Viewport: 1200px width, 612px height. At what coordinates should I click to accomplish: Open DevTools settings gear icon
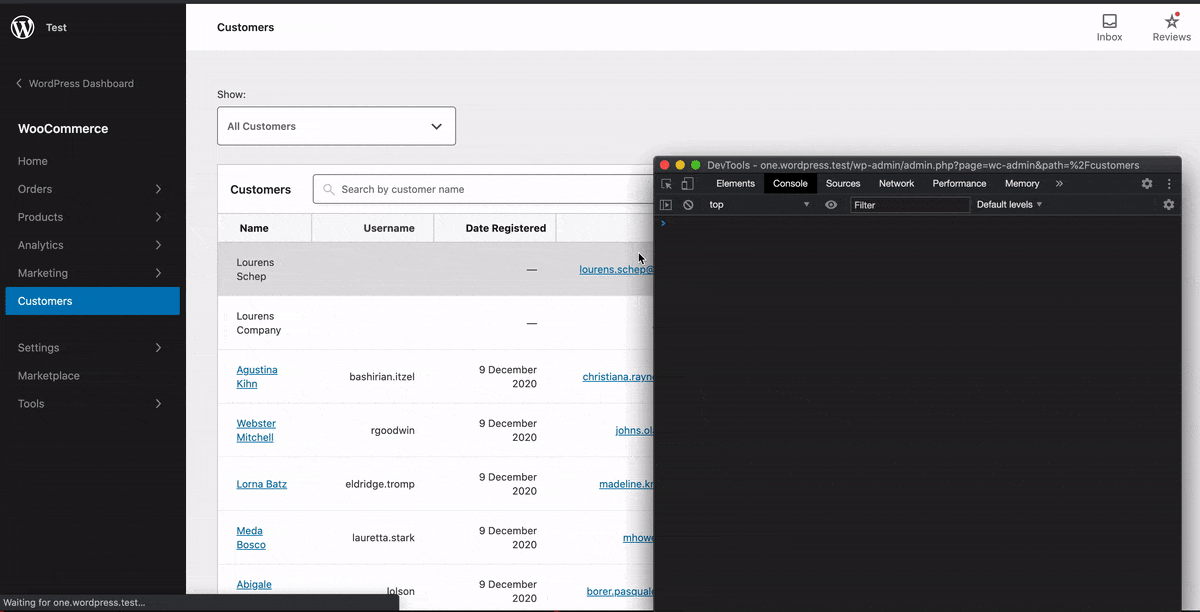point(1146,183)
